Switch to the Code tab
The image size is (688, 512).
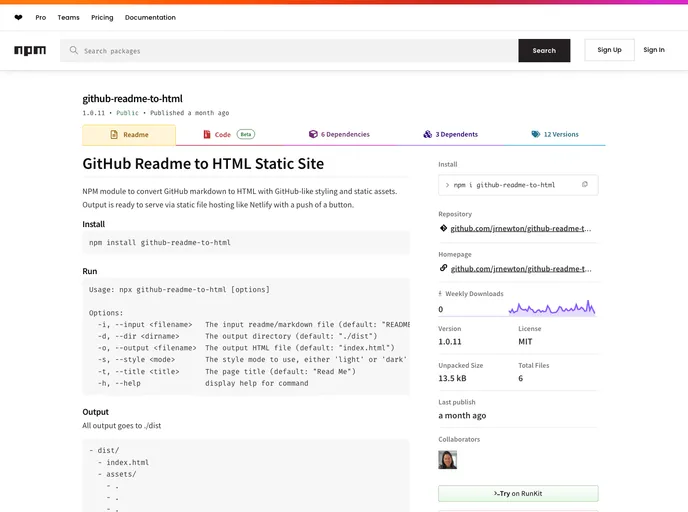[x=229, y=134]
